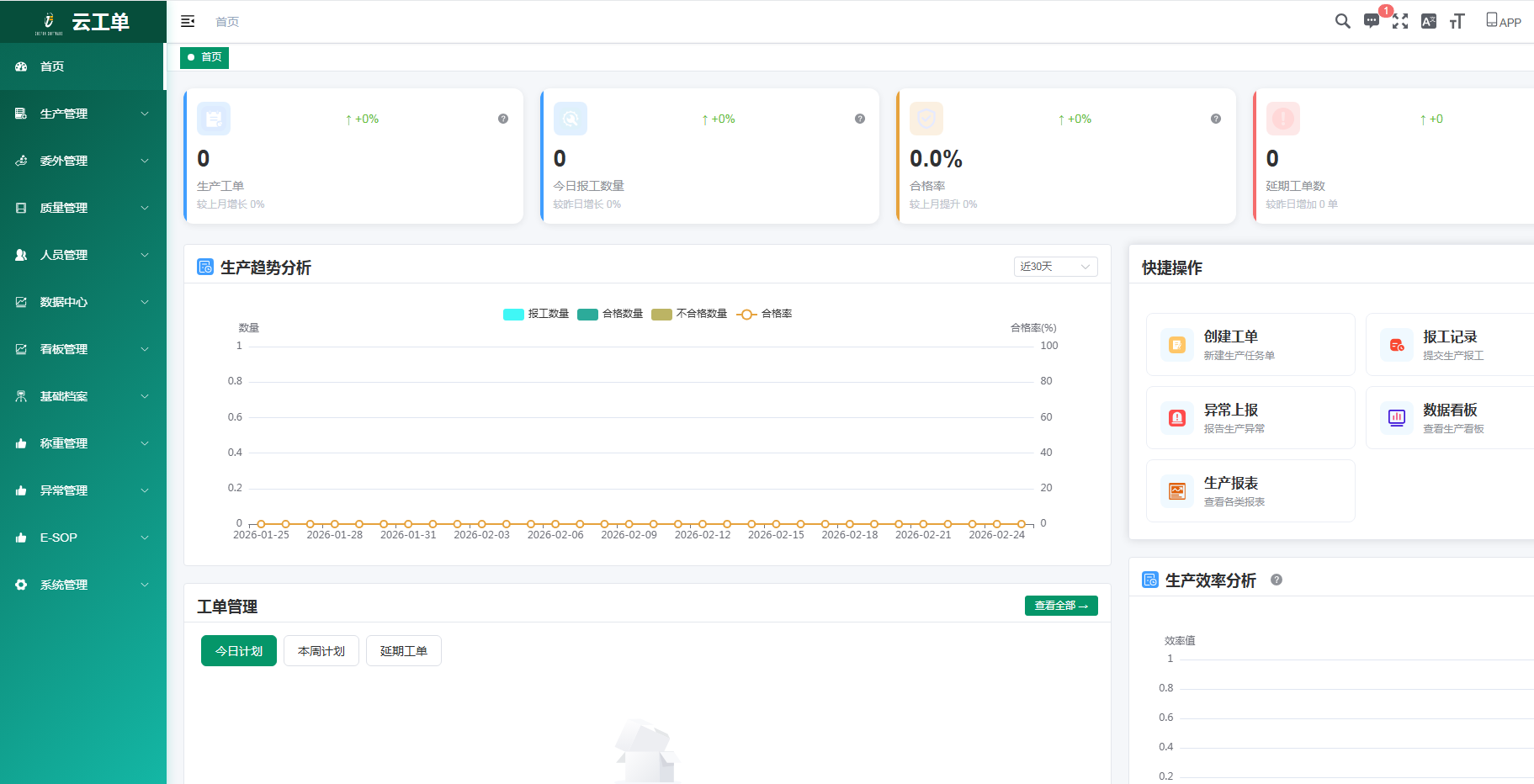Click help icon beside 生产效率分析 title
1534x784 pixels.
click(1277, 580)
